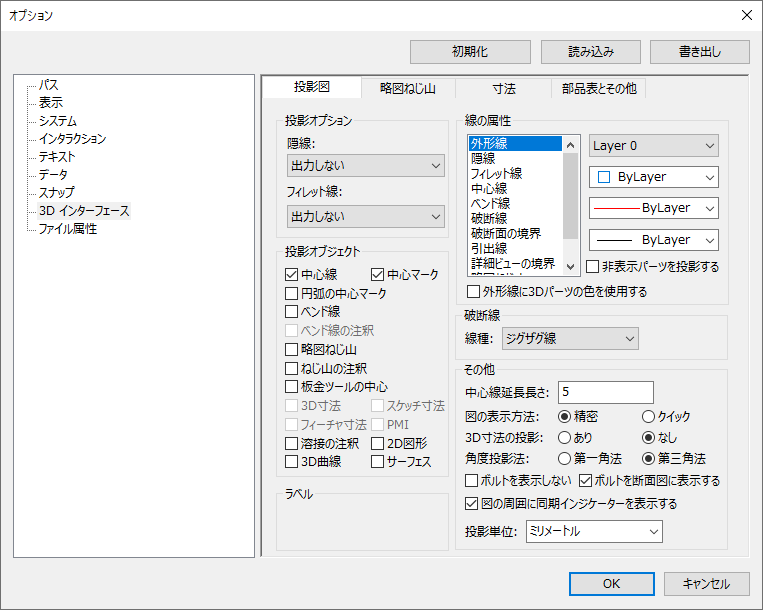Select 隠線 in line attributes list
This screenshot has width=763, height=610.
[515, 159]
